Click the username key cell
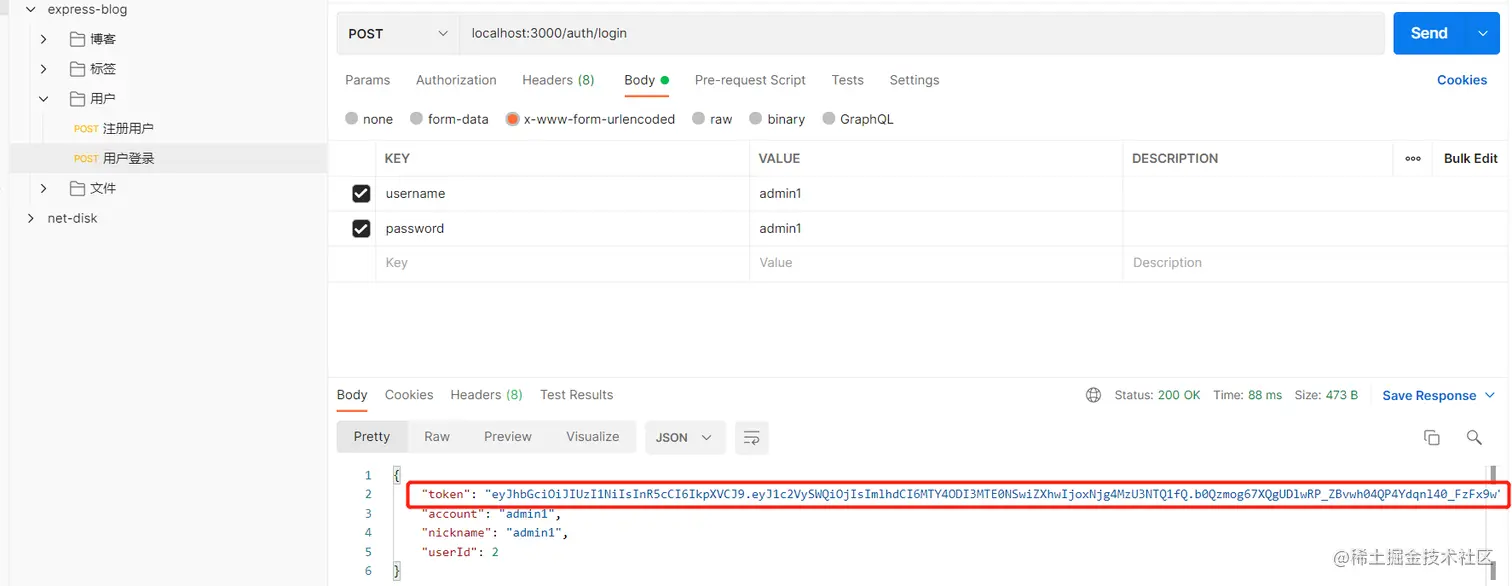Screen dimensions: 1512x586 point(562,194)
